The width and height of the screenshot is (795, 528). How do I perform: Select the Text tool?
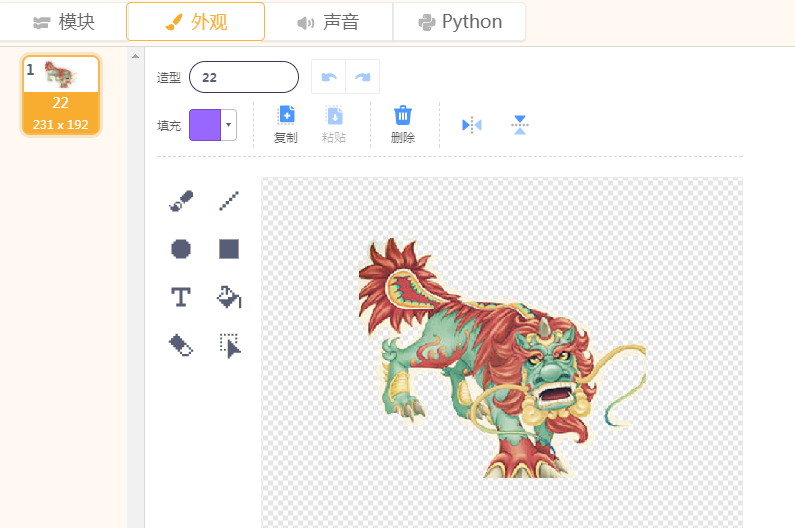(x=181, y=297)
